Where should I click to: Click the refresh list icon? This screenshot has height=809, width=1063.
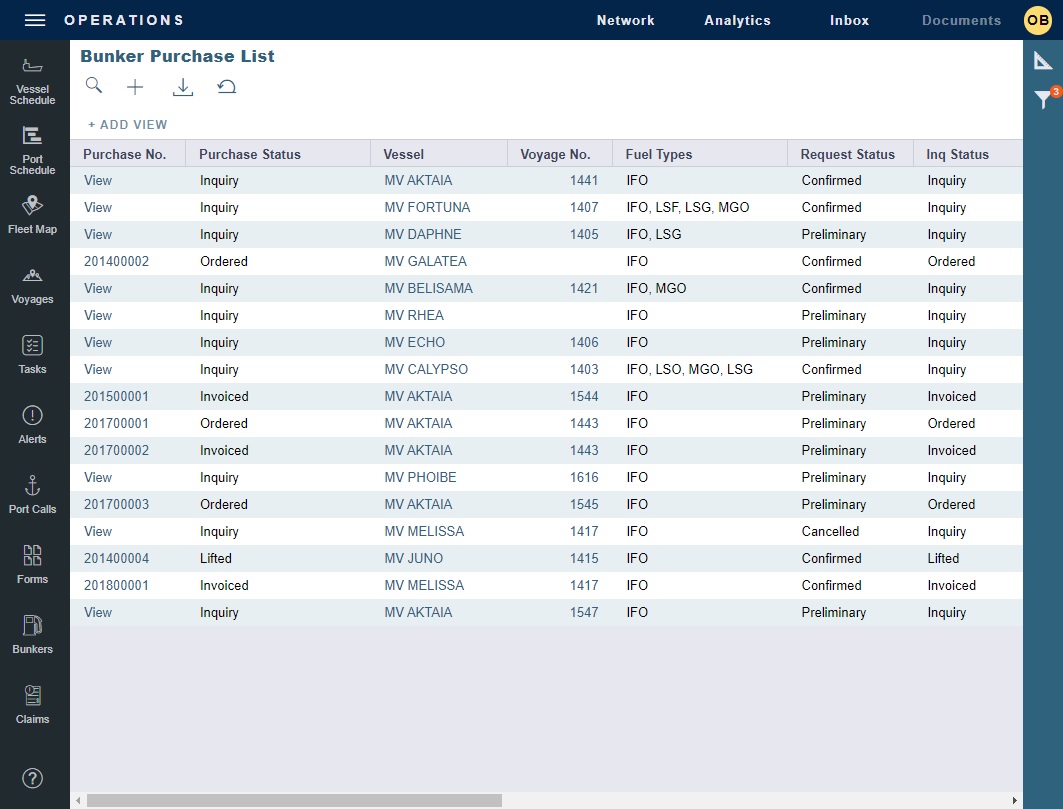227,87
